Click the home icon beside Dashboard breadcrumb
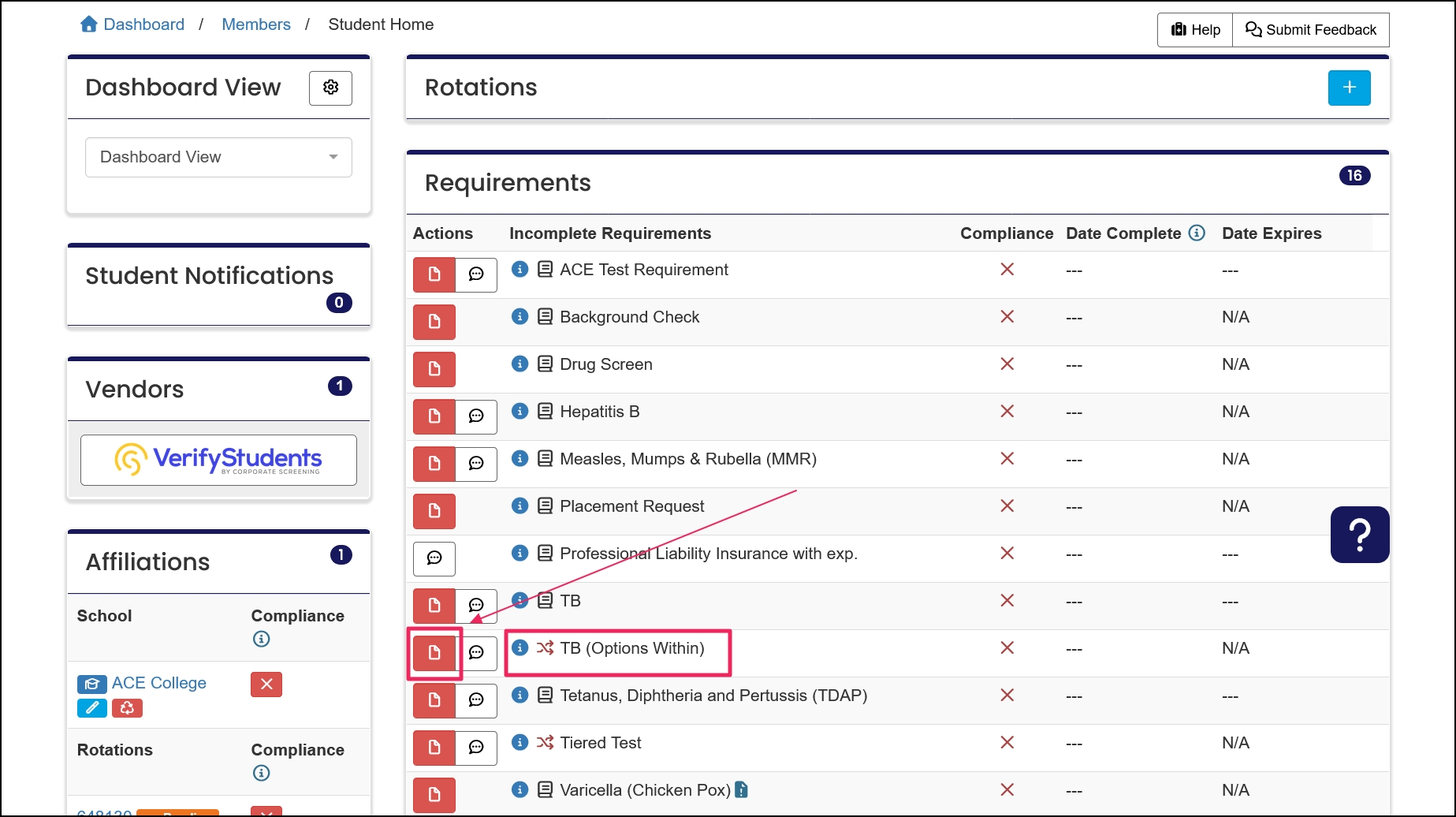The width and height of the screenshot is (1456, 817). pos(88,24)
